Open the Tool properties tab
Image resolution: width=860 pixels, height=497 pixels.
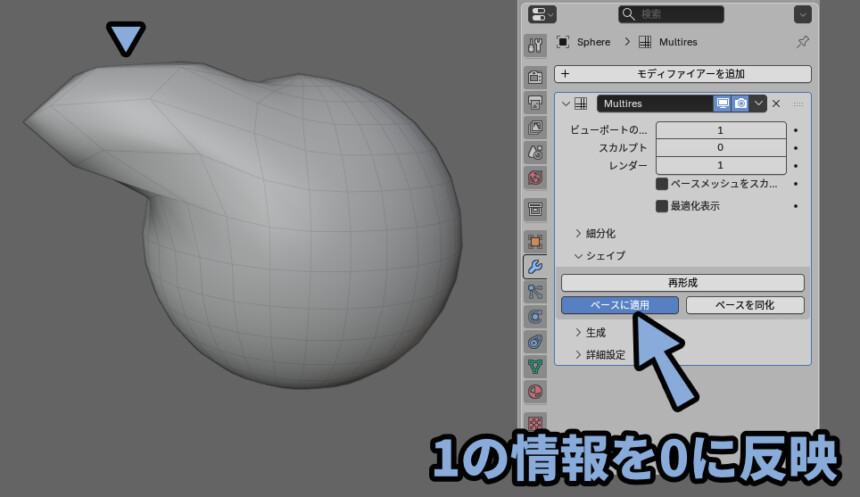click(535, 45)
